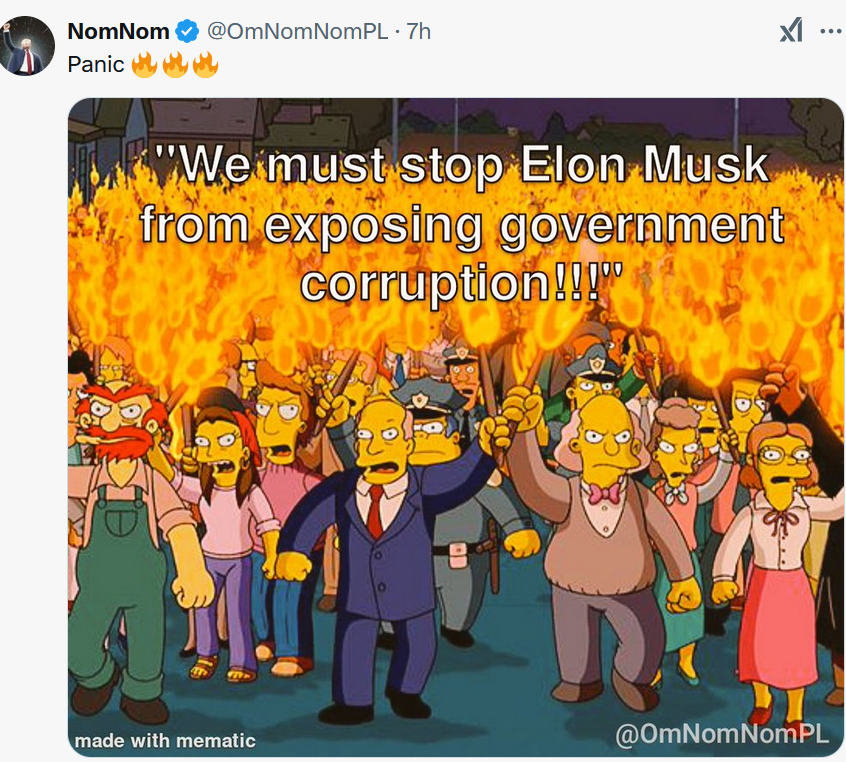Click the last fire emoji in the tweet
This screenshot has width=846, height=762.
[x=206, y=64]
